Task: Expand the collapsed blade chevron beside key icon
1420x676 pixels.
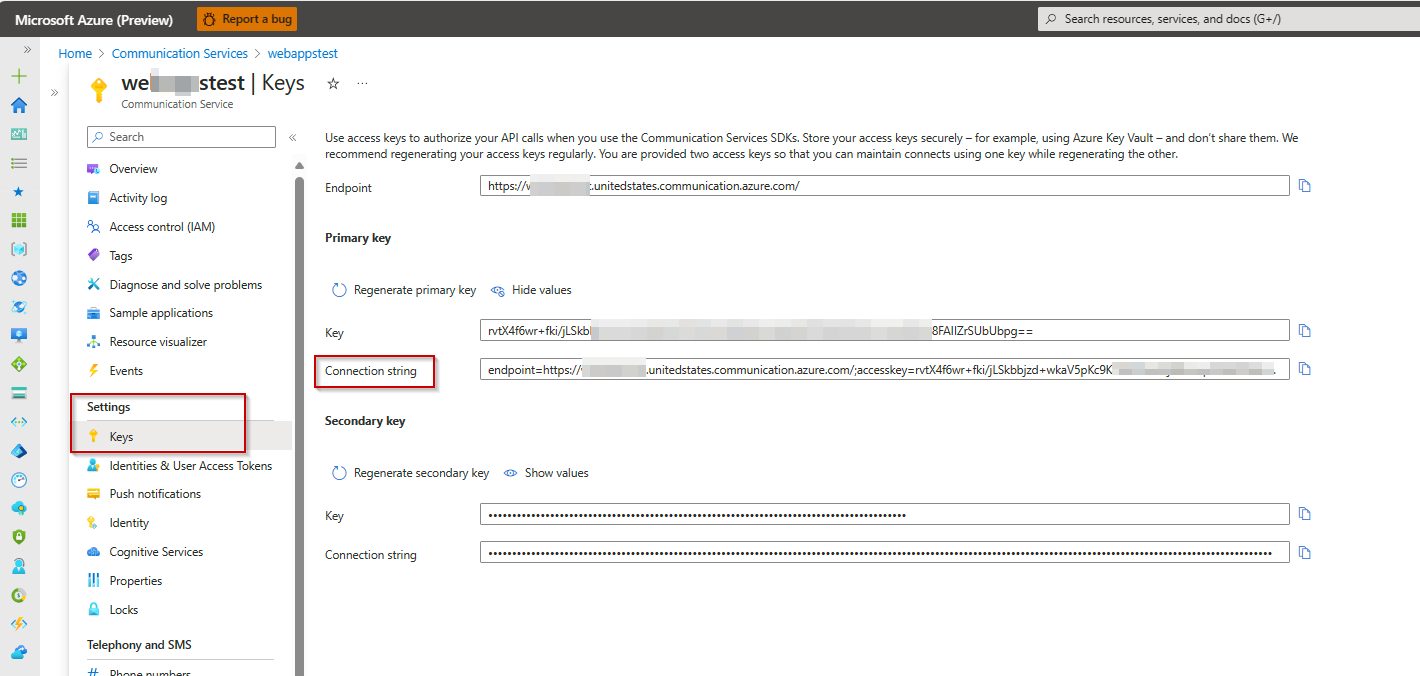Action: [54, 92]
